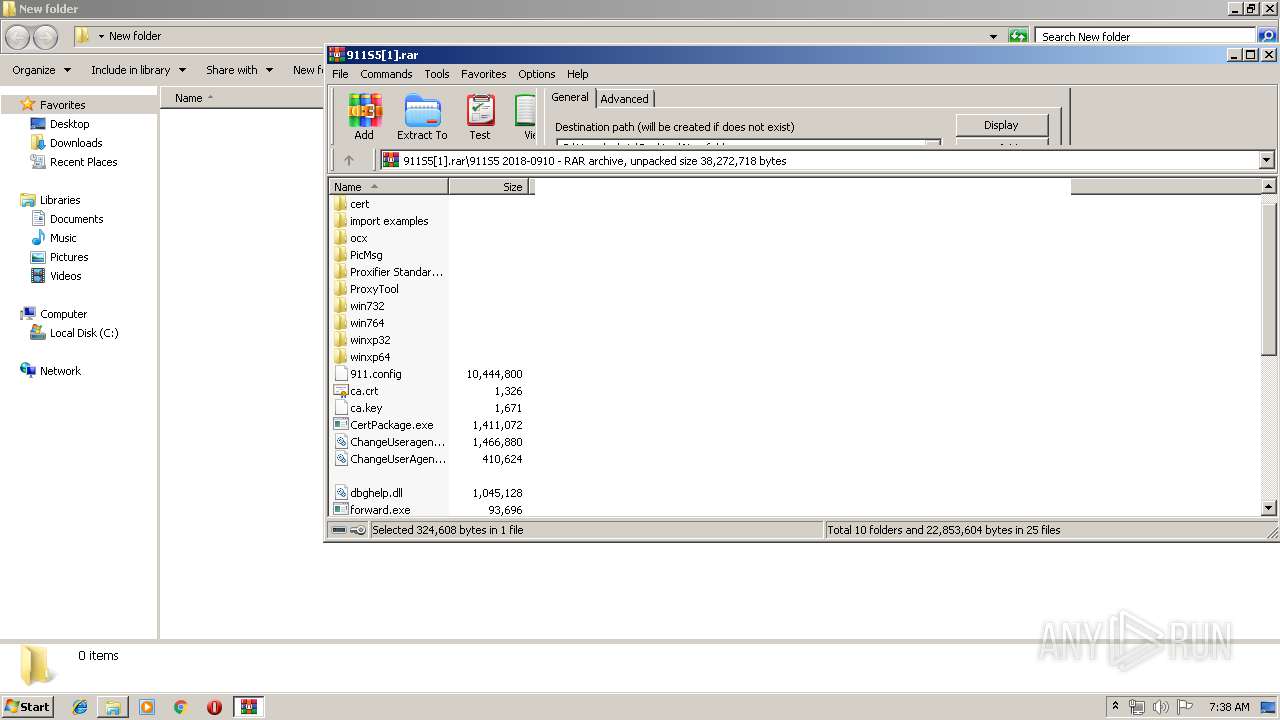Click the Add toolbar icon in WinRAR
Viewport: 1280px width, 720px height.
tap(364, 117)
